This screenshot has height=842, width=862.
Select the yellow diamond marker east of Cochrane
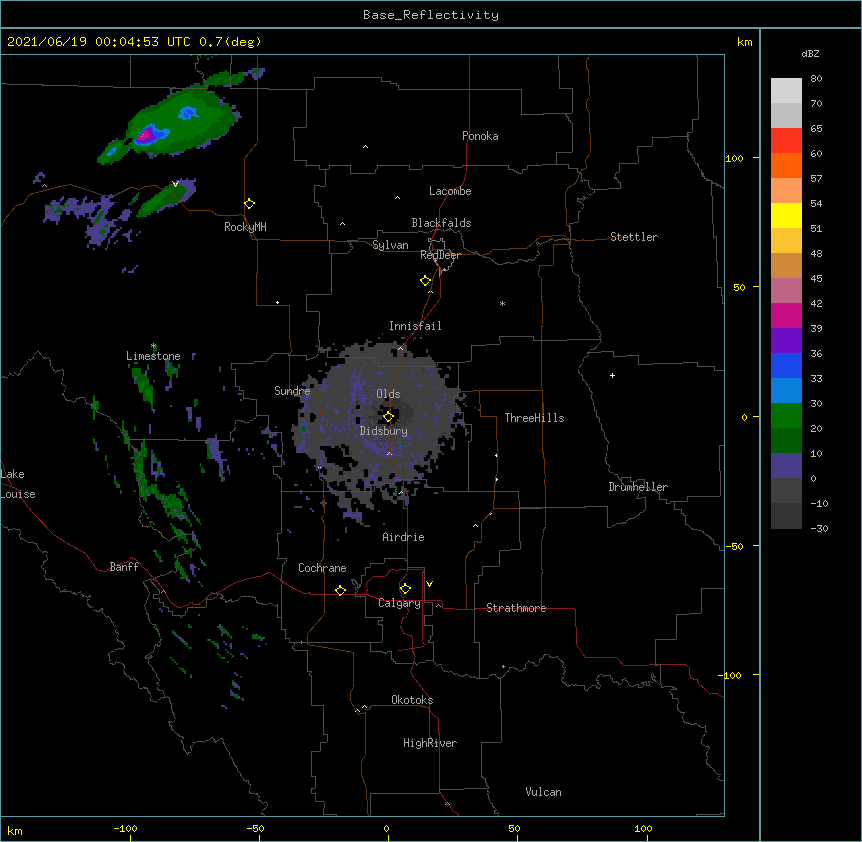pyautogui.click(x=340, y=590)
